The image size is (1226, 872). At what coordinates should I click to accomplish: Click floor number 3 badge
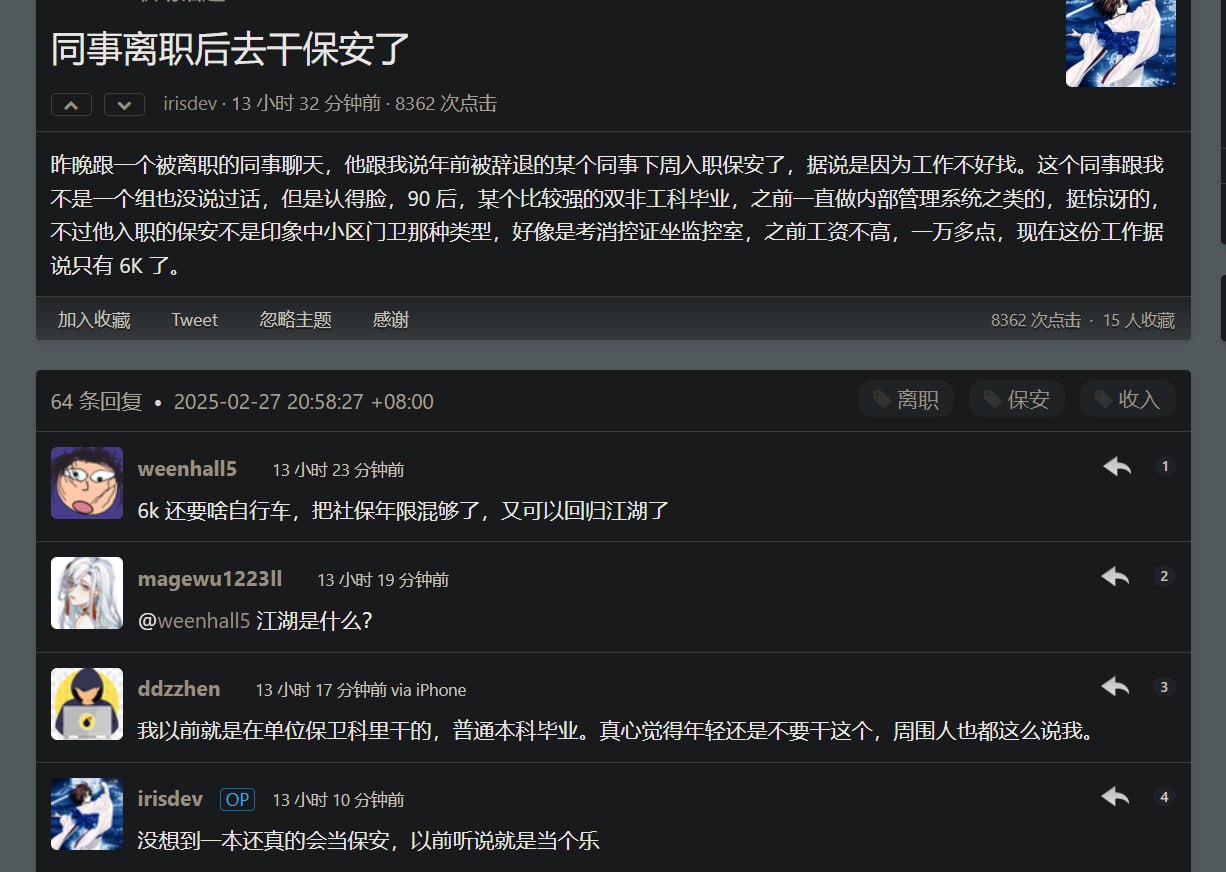pyautogui.click(x=1163, y=687)
